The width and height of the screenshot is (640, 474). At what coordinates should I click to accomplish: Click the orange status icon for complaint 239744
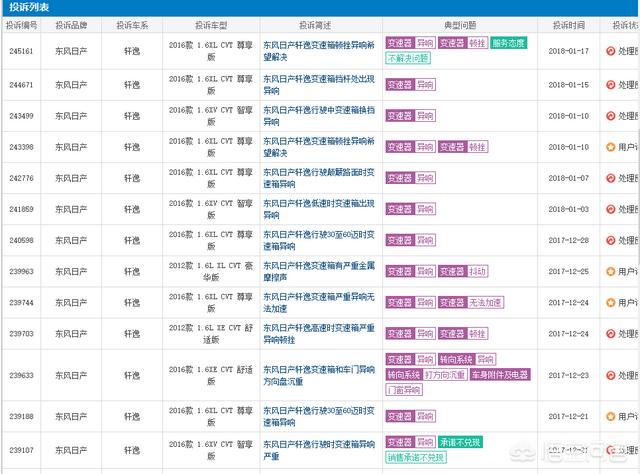pyautogui.click(x=610, y=303)
